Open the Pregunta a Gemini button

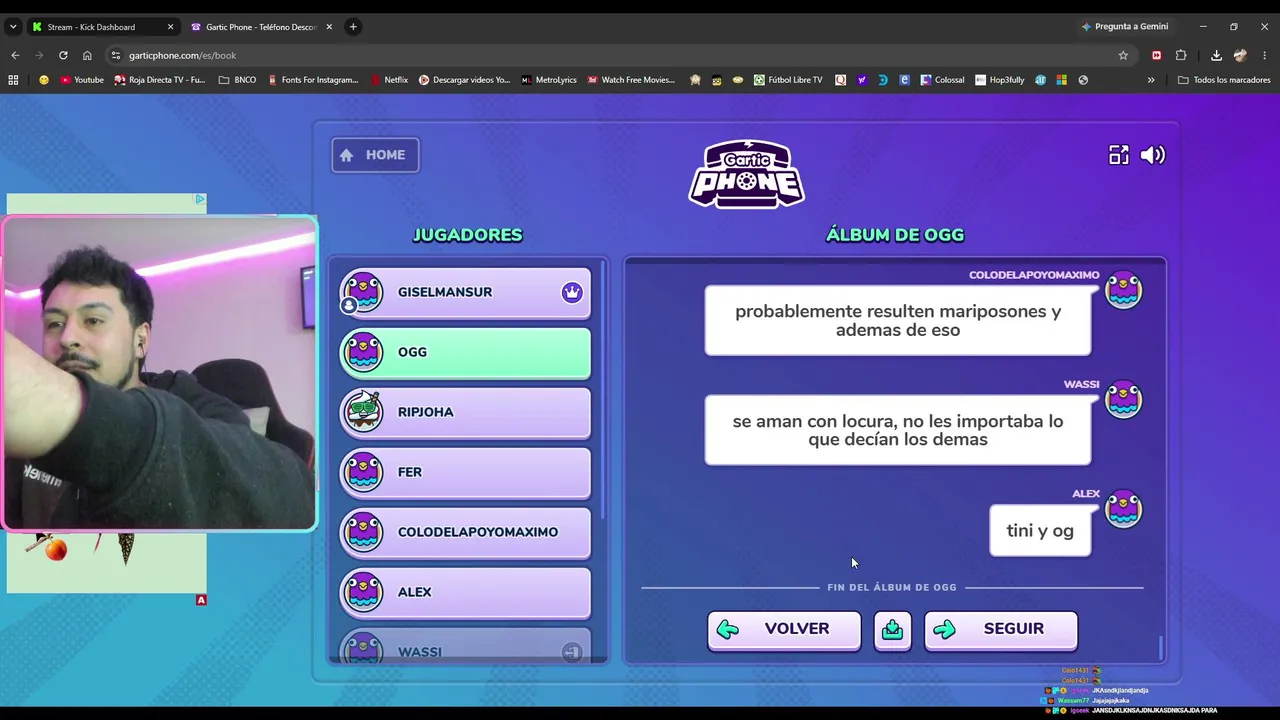click(1125, 27)
